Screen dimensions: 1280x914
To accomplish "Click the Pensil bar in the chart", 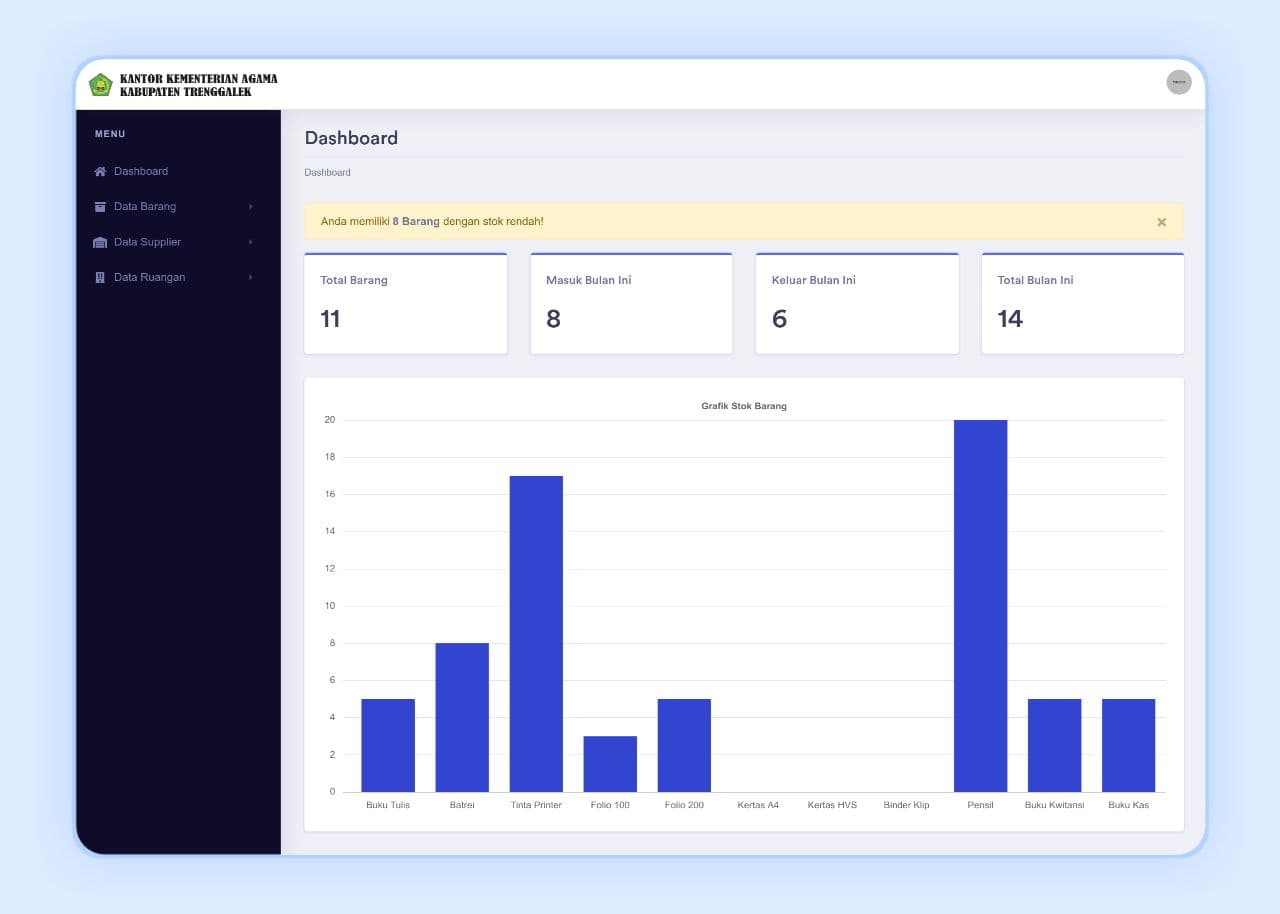I will pos(980,606).
